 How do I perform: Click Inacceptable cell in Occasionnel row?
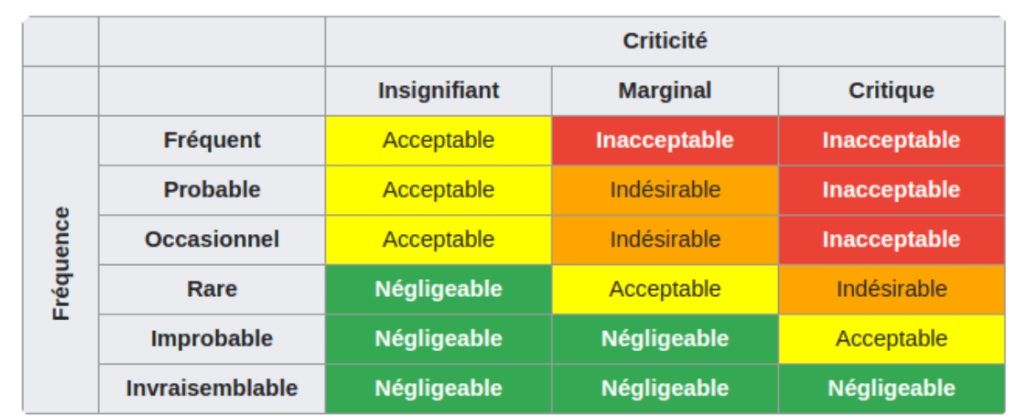click(891, 240)
